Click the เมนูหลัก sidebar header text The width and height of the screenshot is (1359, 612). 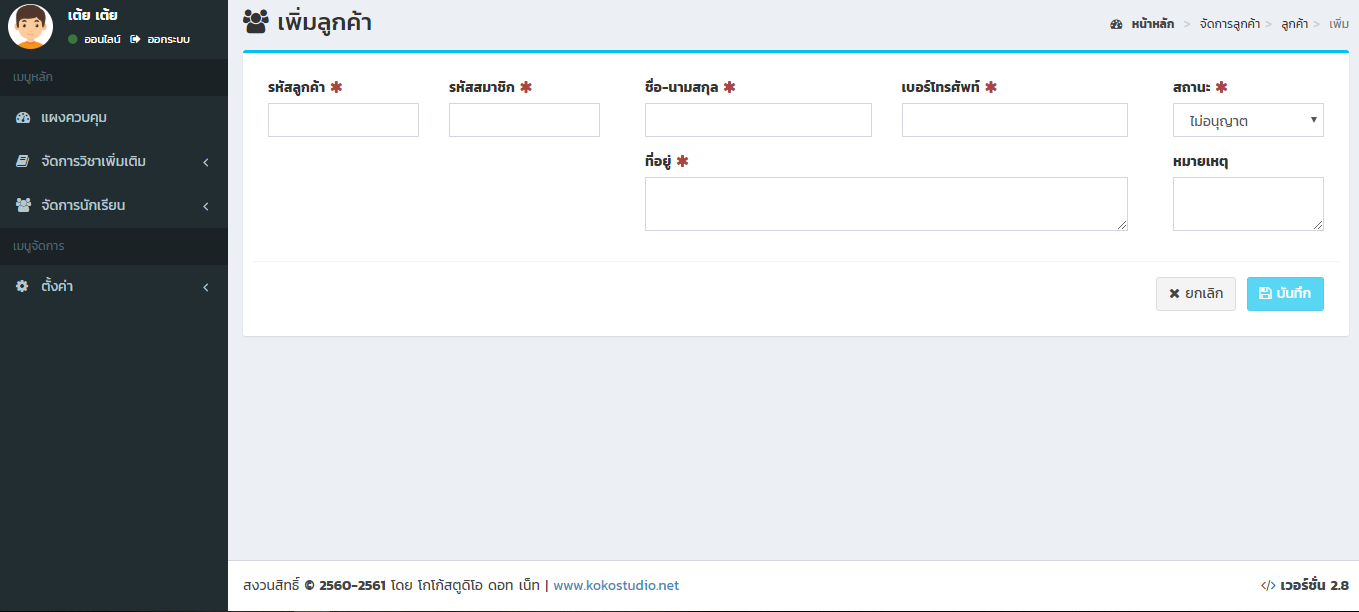(x=33, y=77)
